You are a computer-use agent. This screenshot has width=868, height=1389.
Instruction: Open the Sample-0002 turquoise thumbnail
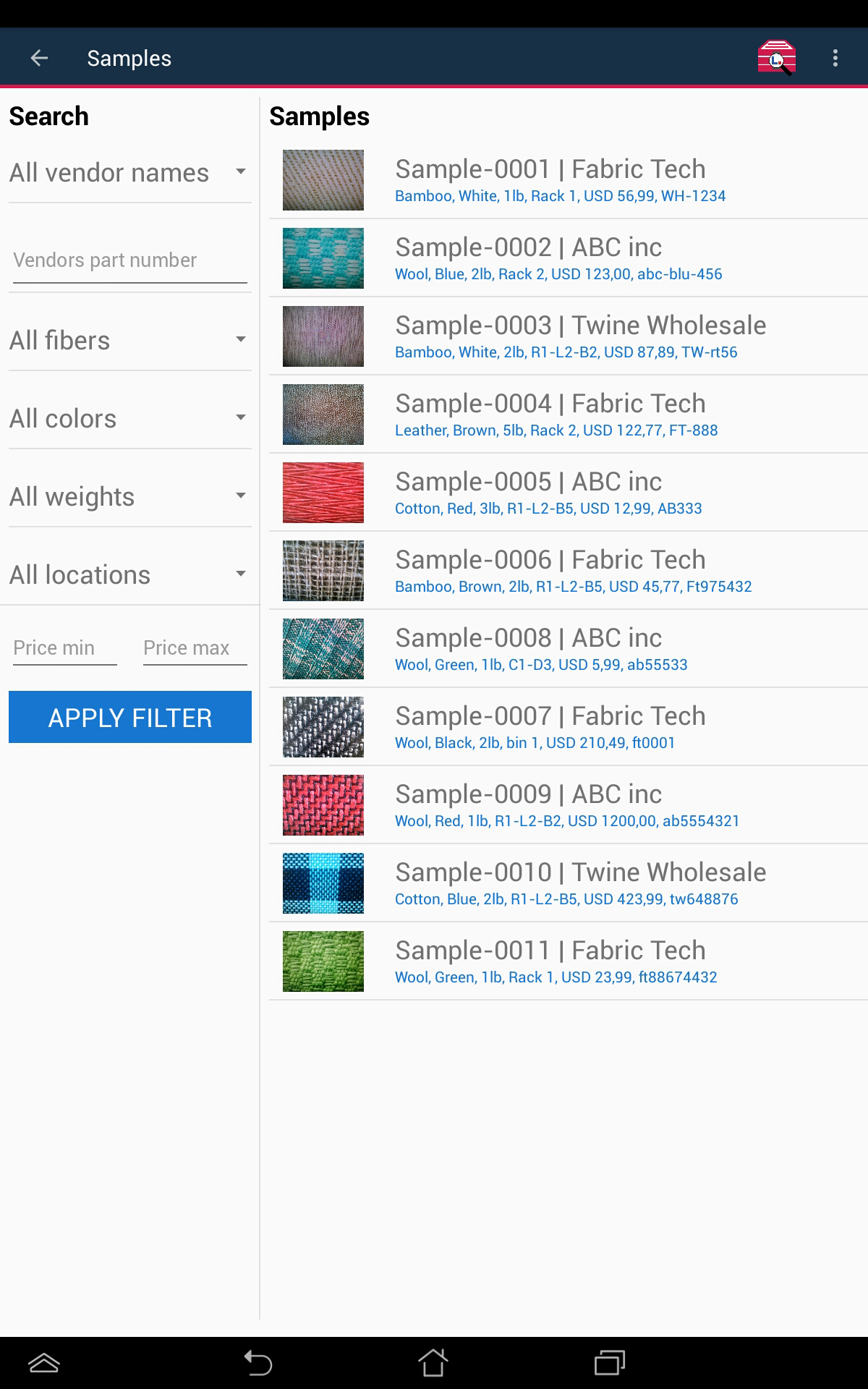click(323, 258)
